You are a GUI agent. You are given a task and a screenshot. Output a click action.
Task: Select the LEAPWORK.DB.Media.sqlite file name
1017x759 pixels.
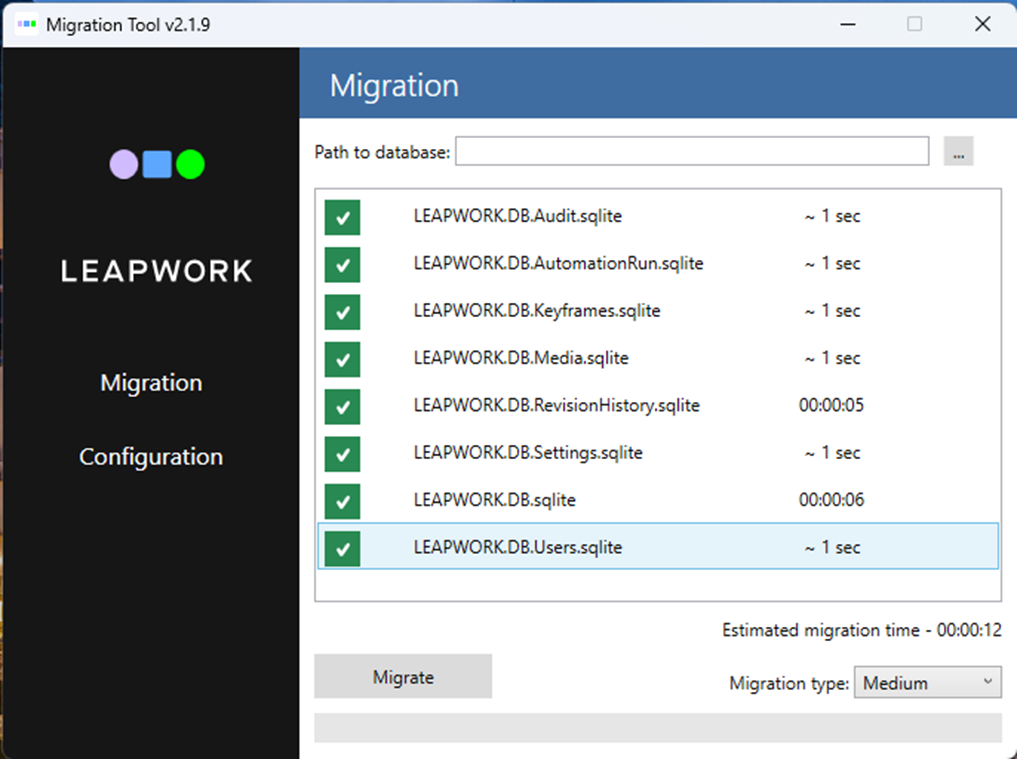point(521,358)
